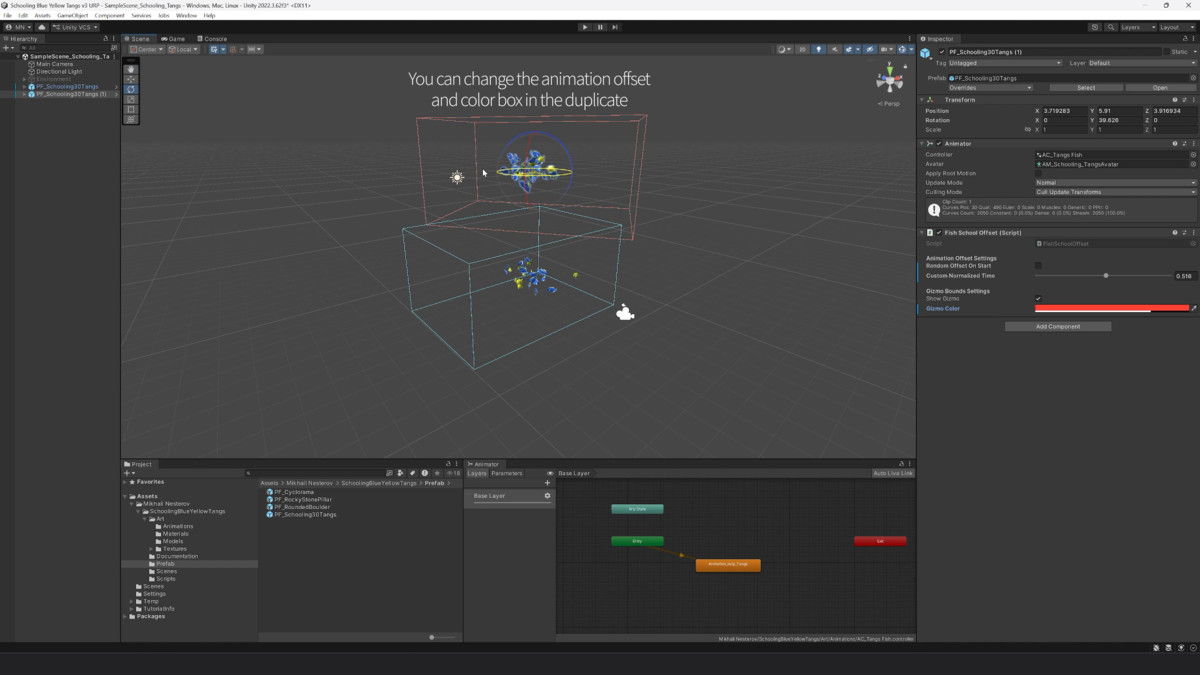This screenshot has width=1200, height=675.
Task: Open the Component menu
Action: [x=110, y=16]
